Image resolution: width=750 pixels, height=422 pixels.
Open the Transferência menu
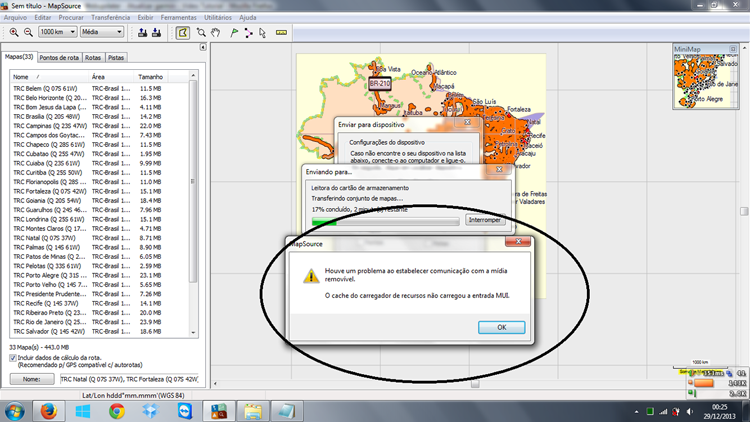110,17
